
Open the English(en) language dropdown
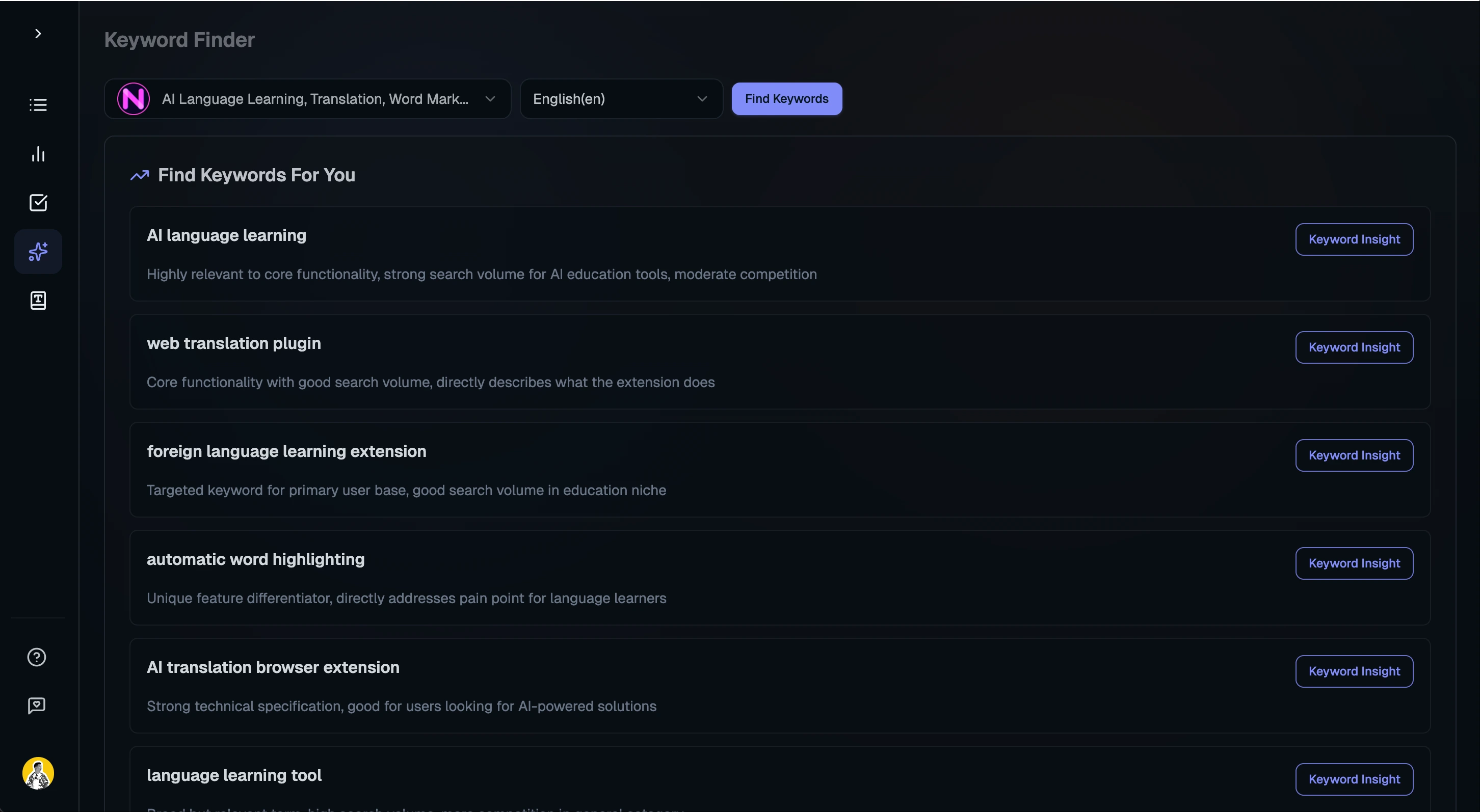621,98
